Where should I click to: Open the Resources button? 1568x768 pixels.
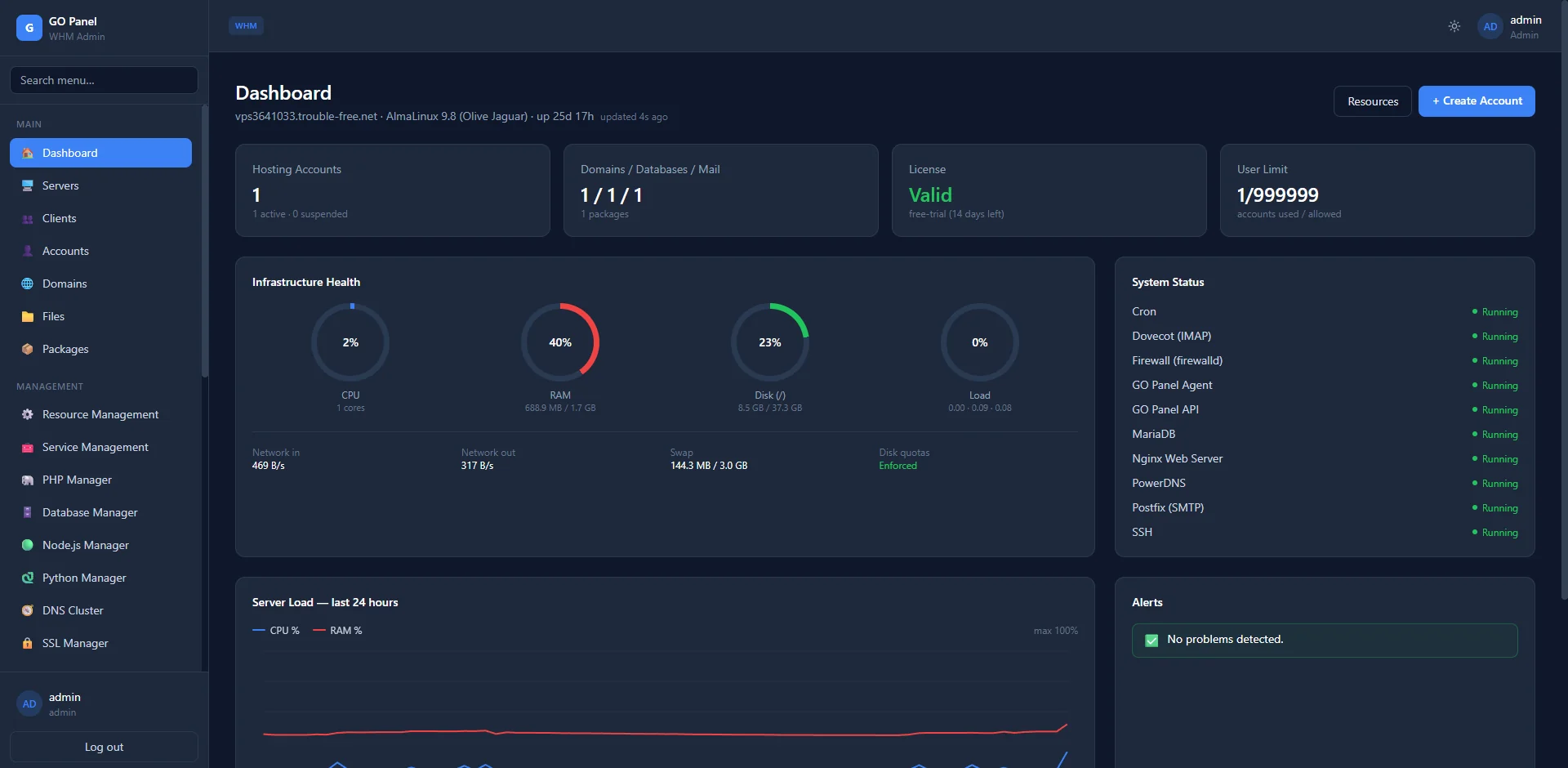point(1373,101)
